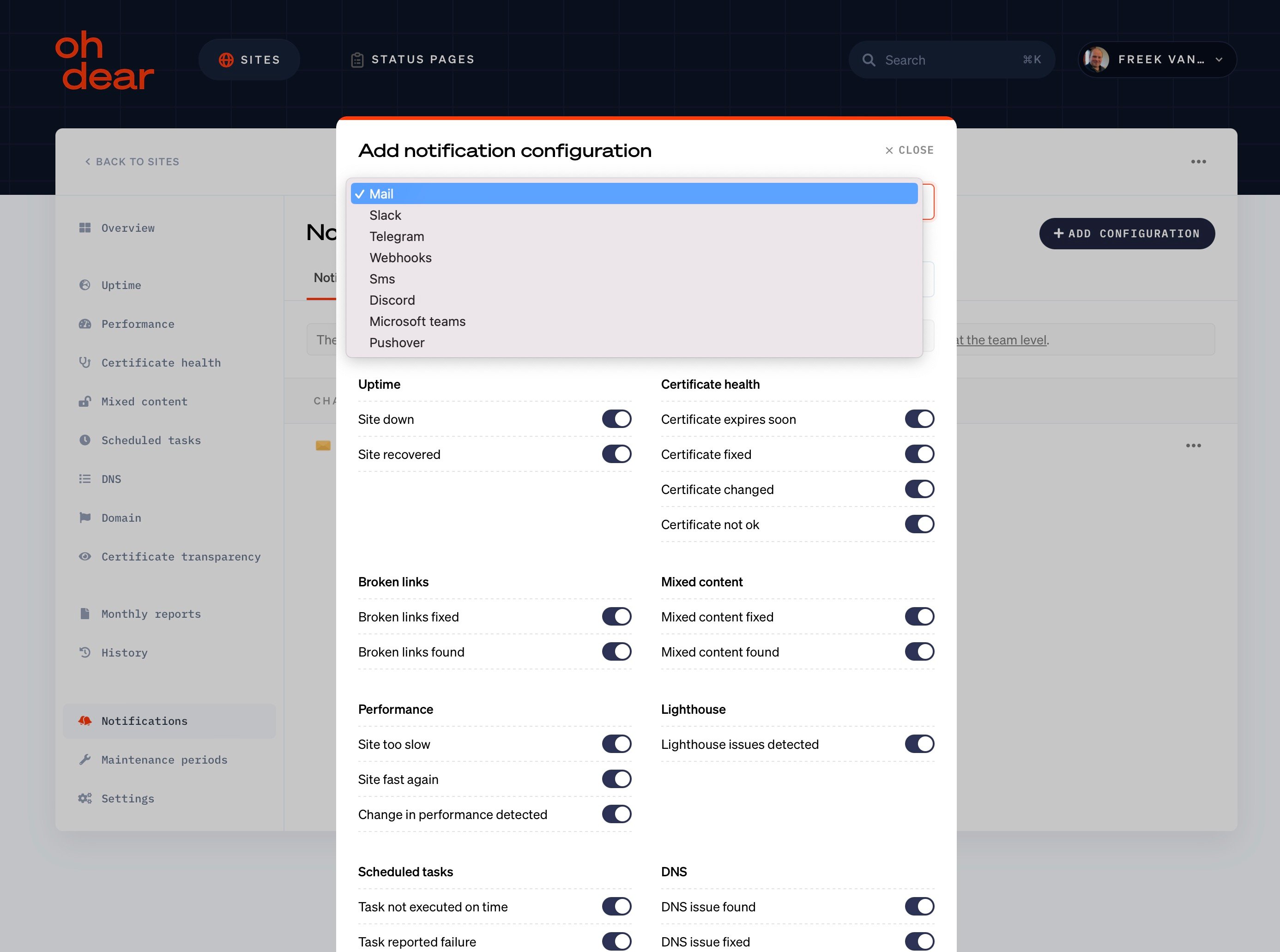Select Sms from the channel list
This screenshot has width=1280, height=952.
point(634,279)
